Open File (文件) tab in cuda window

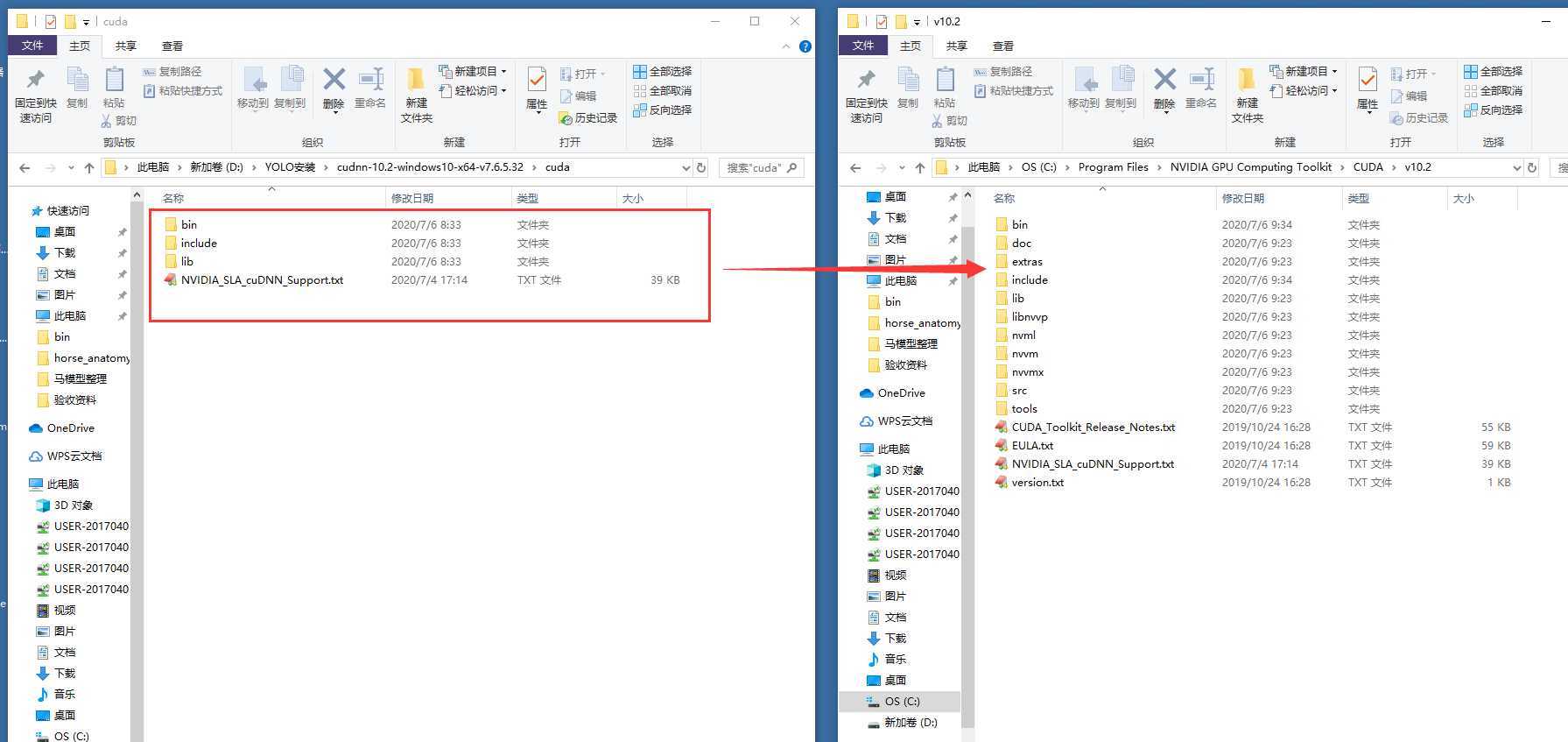[32, 46]
